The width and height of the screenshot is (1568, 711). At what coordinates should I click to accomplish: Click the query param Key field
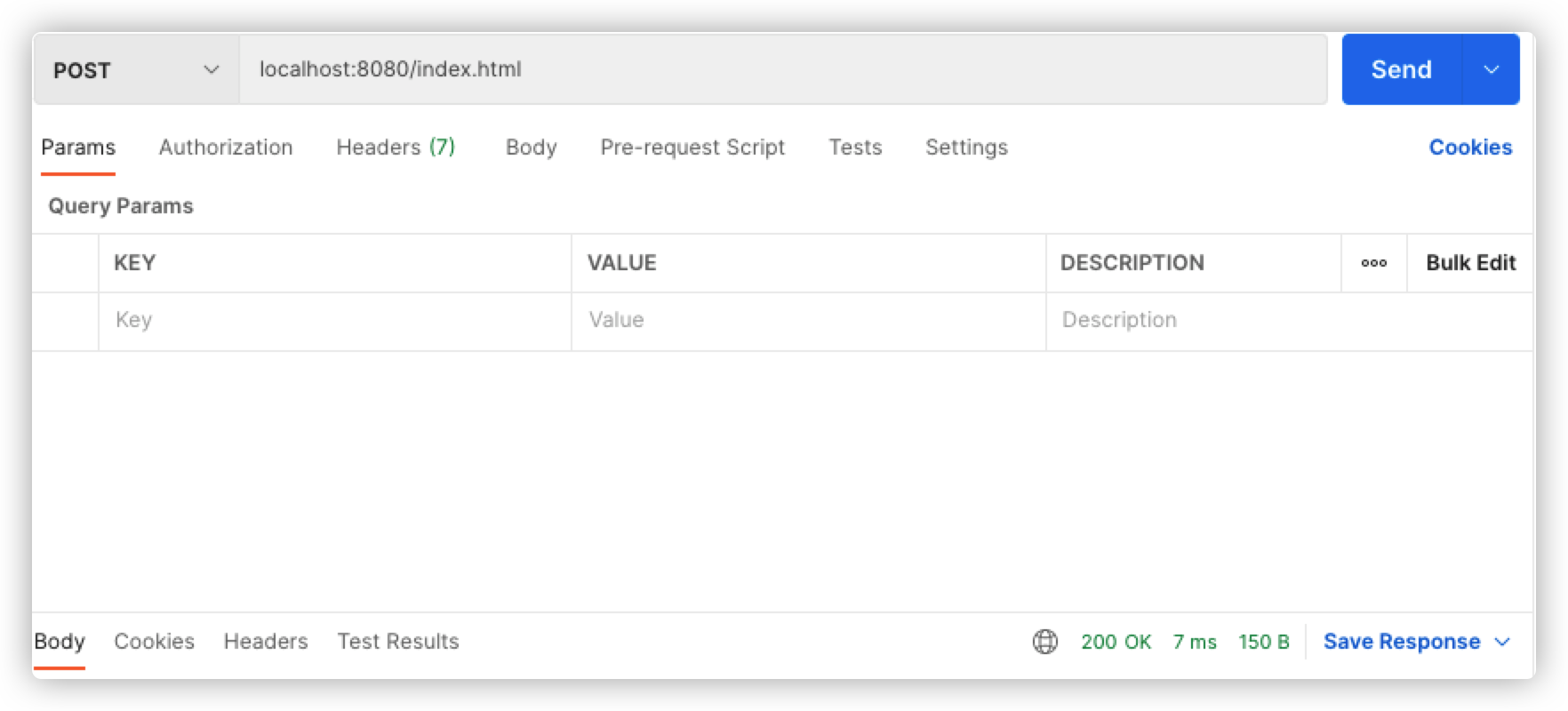click(x=334, y=320)
